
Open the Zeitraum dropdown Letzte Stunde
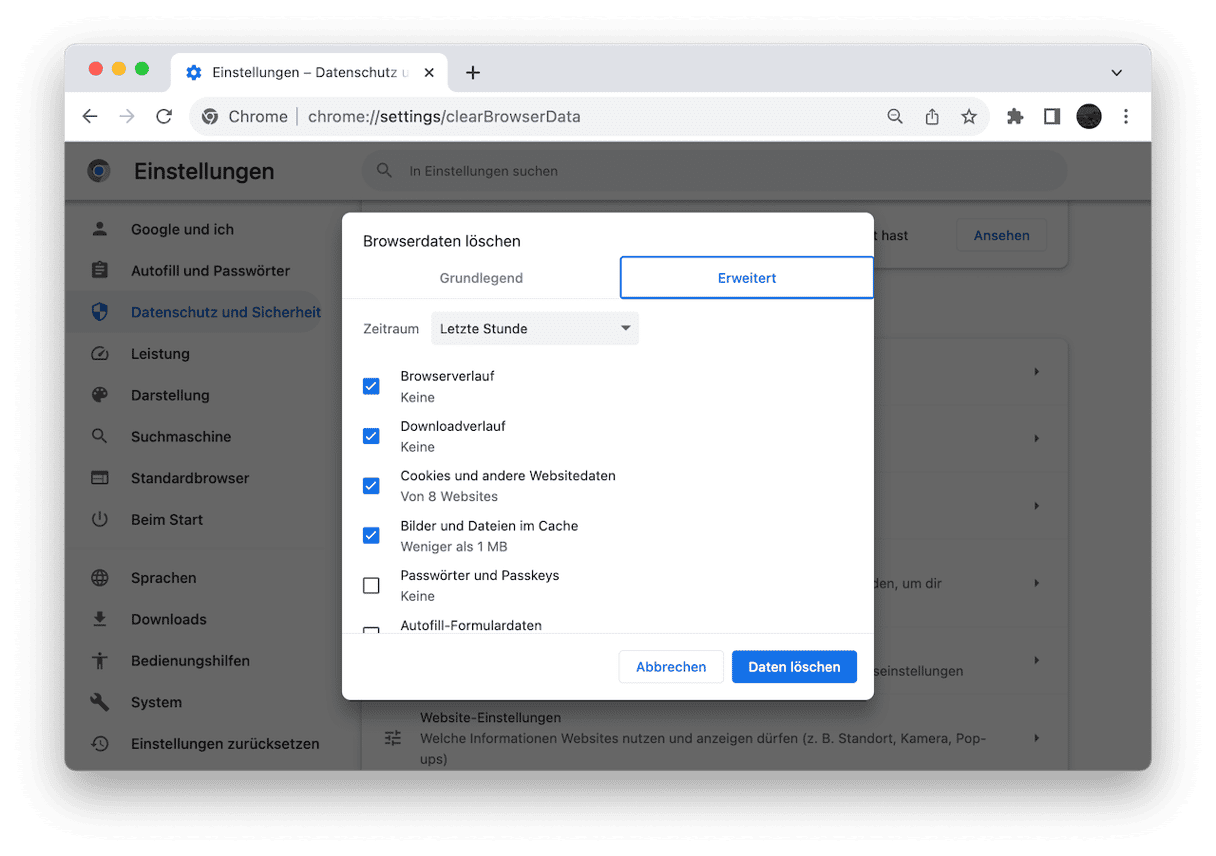tap(534, 329)
